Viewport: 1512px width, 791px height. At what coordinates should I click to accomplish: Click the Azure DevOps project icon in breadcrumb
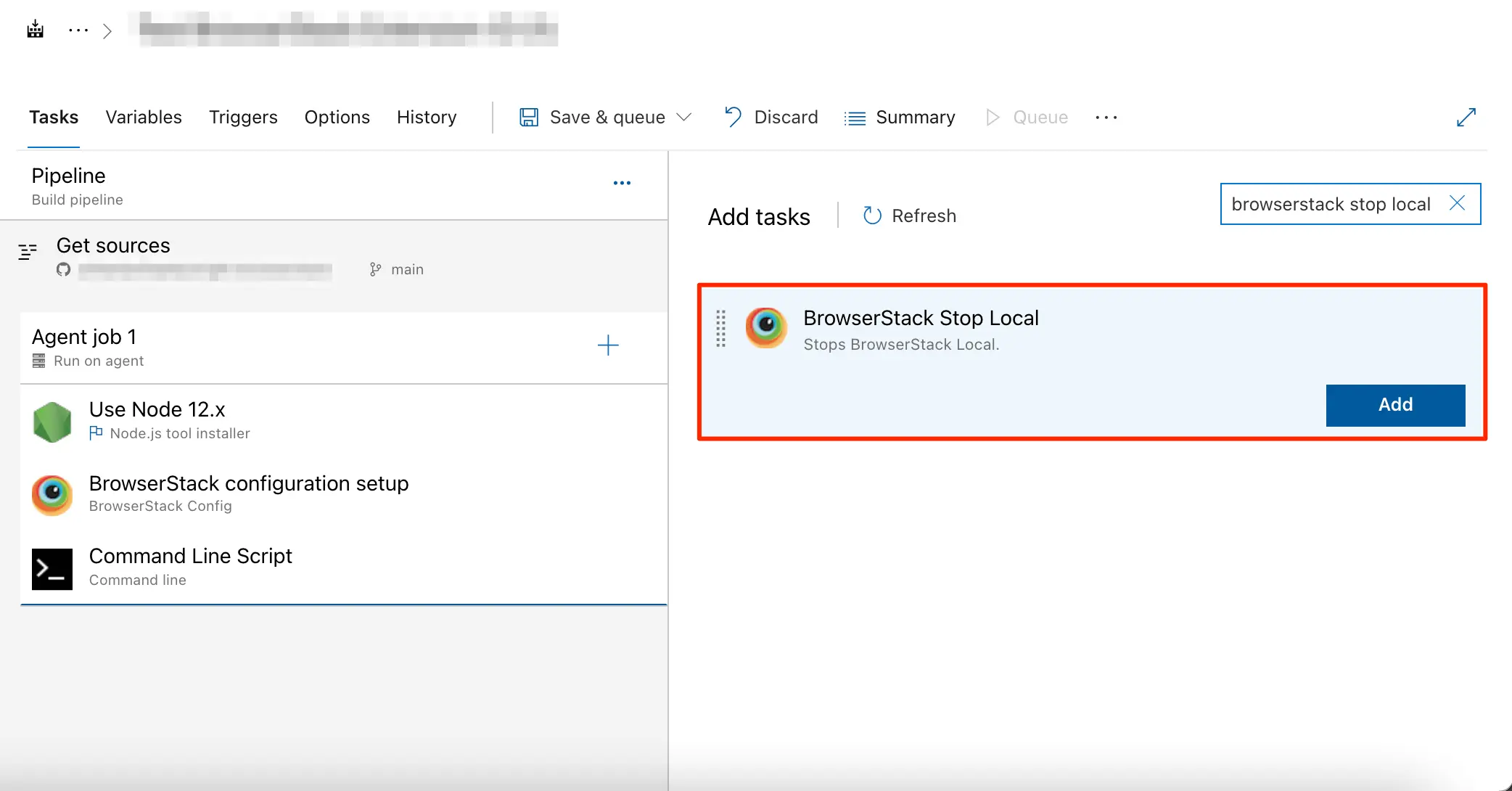pyautogui.click(x=35, y=30)
